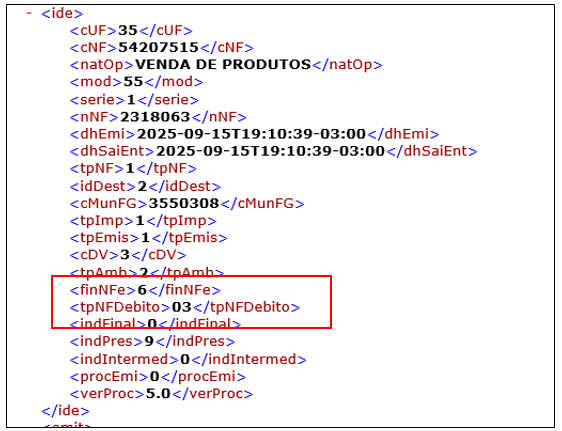Collapse the ide node with the minus sign

coord(29,13)
